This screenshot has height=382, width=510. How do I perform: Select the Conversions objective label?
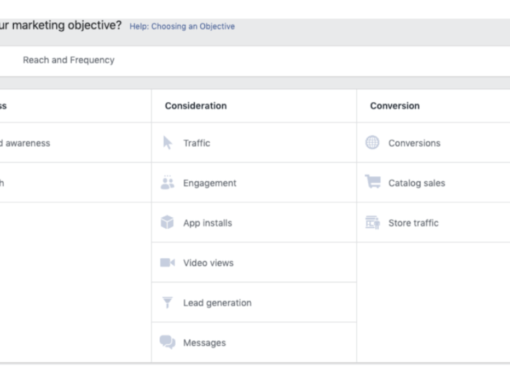click(x=414, y=143)
